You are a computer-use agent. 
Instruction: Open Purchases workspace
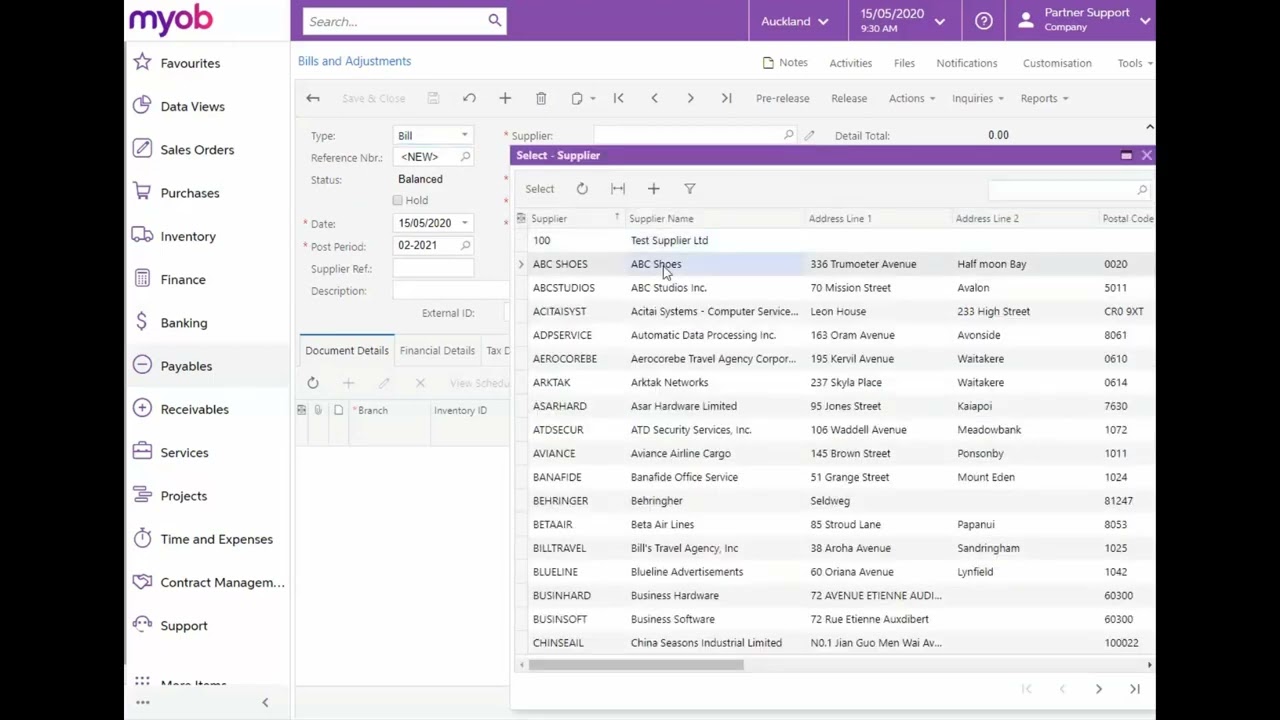(189, 193)
